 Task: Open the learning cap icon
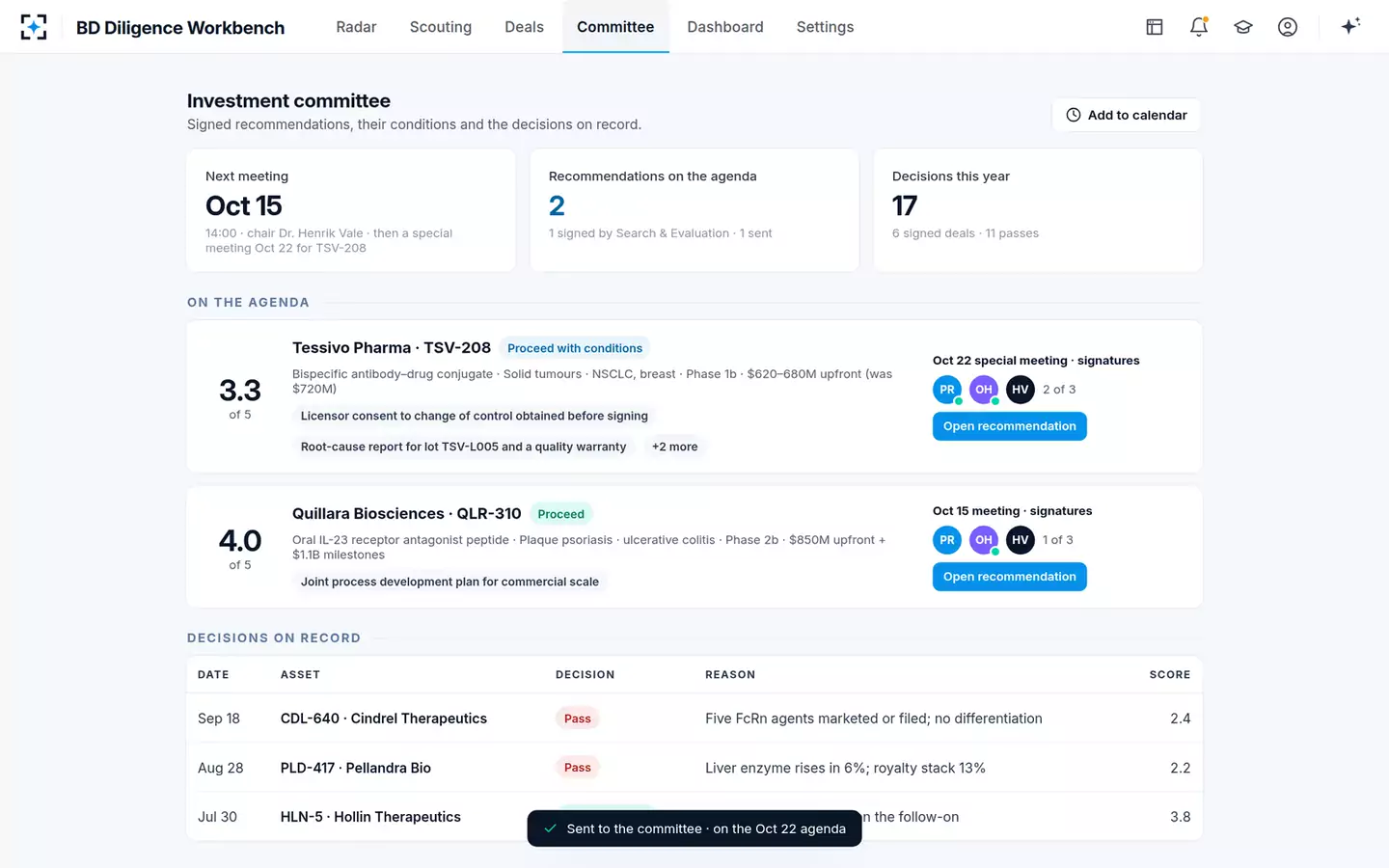click(x=1243, y=27)
